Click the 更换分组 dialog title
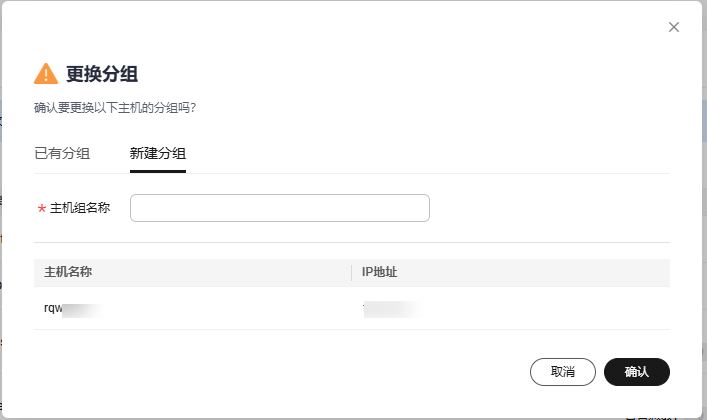The height and width of the screenshot is (420, 707). [x=102, y=74]
